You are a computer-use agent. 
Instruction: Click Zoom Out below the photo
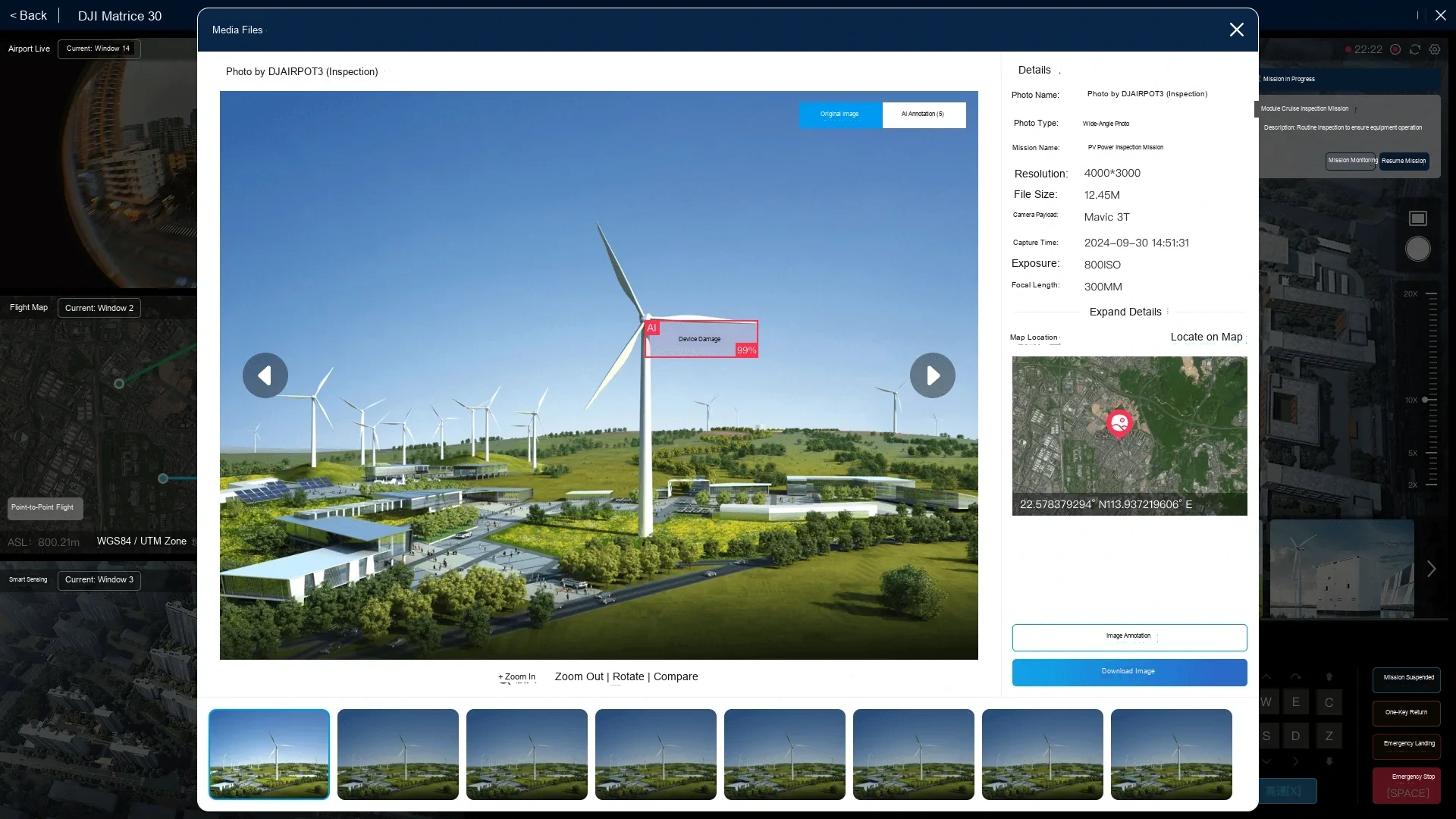pyautogui.click(x=579, y=676)
